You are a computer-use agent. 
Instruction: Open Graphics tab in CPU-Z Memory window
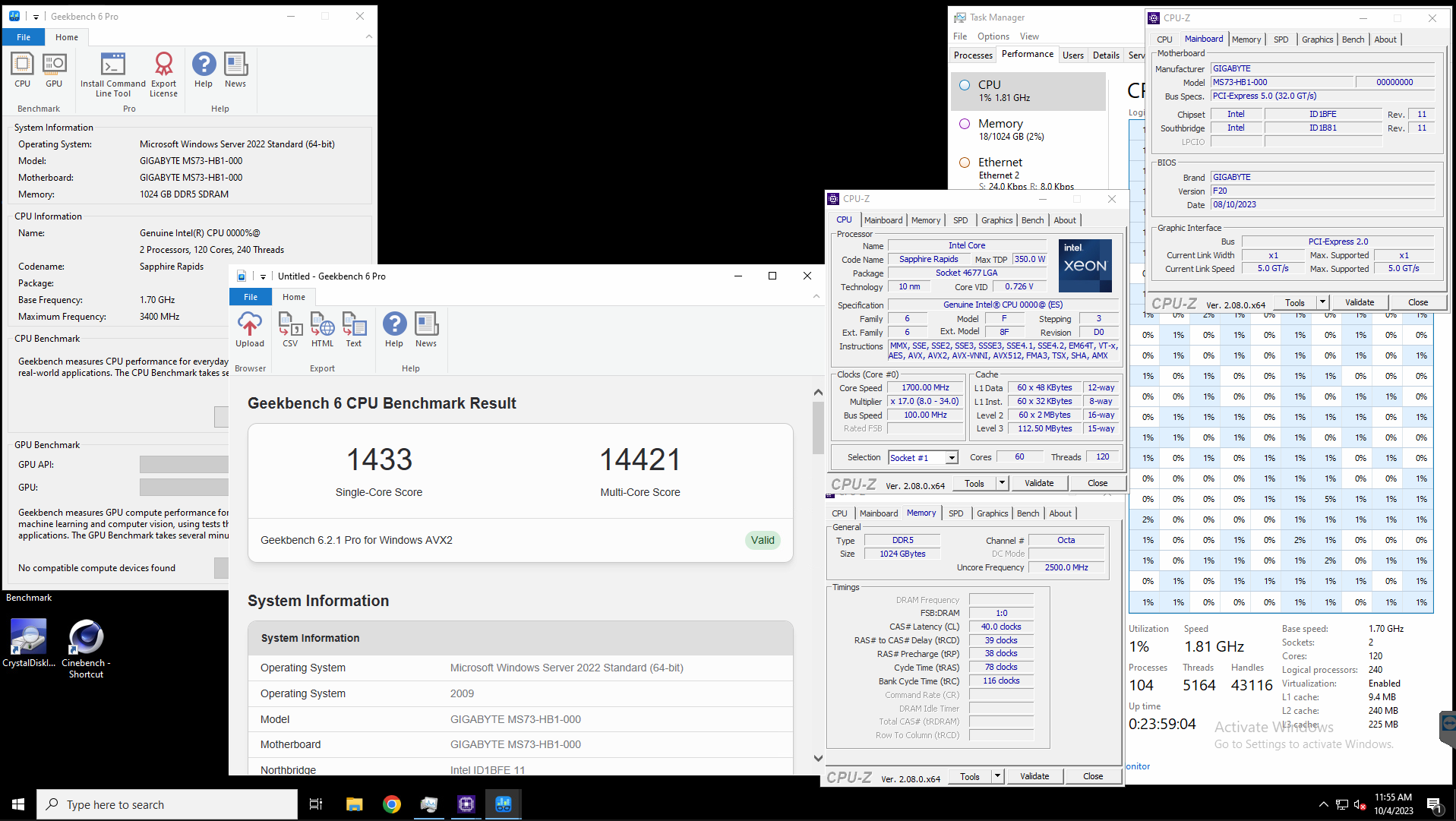click(x=993, y=513)
